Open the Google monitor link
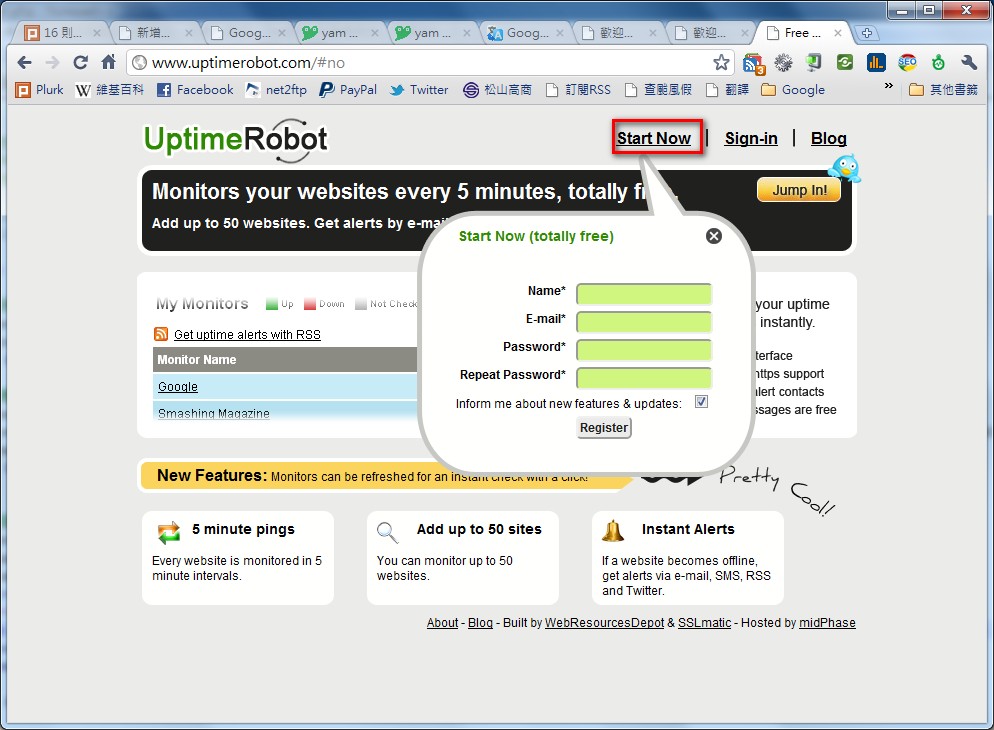994x730 pixels. (x=178, y=387)
